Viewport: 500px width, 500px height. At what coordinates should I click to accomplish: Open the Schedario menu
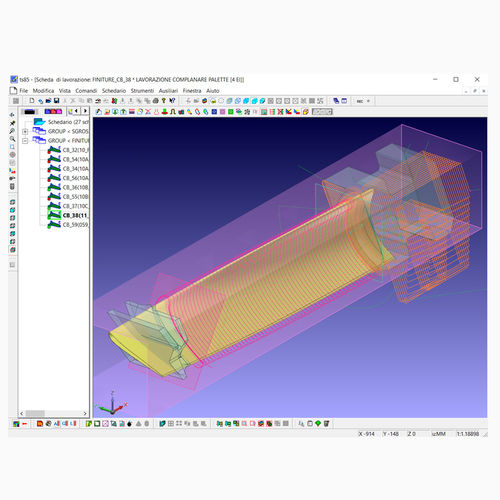114,91
